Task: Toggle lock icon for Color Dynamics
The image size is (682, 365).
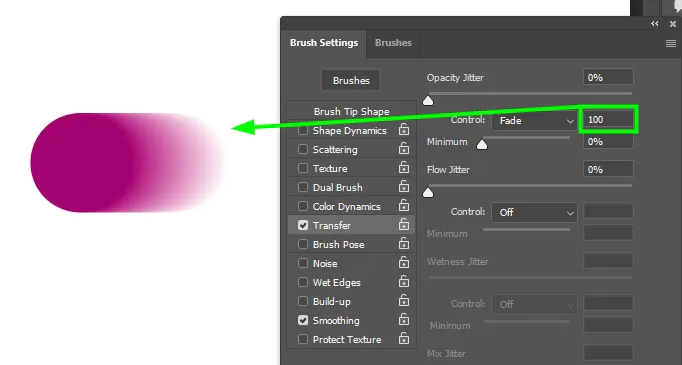Action: [404, 206]
